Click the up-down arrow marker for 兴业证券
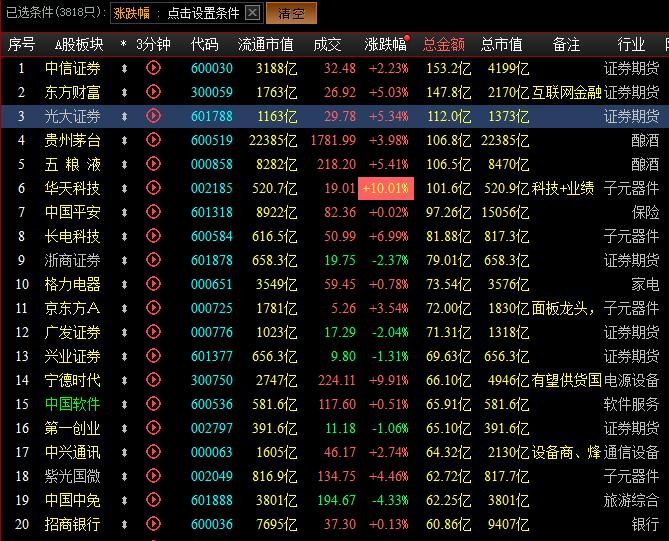This screenshot has width=669, height=541. pos(124,356)
